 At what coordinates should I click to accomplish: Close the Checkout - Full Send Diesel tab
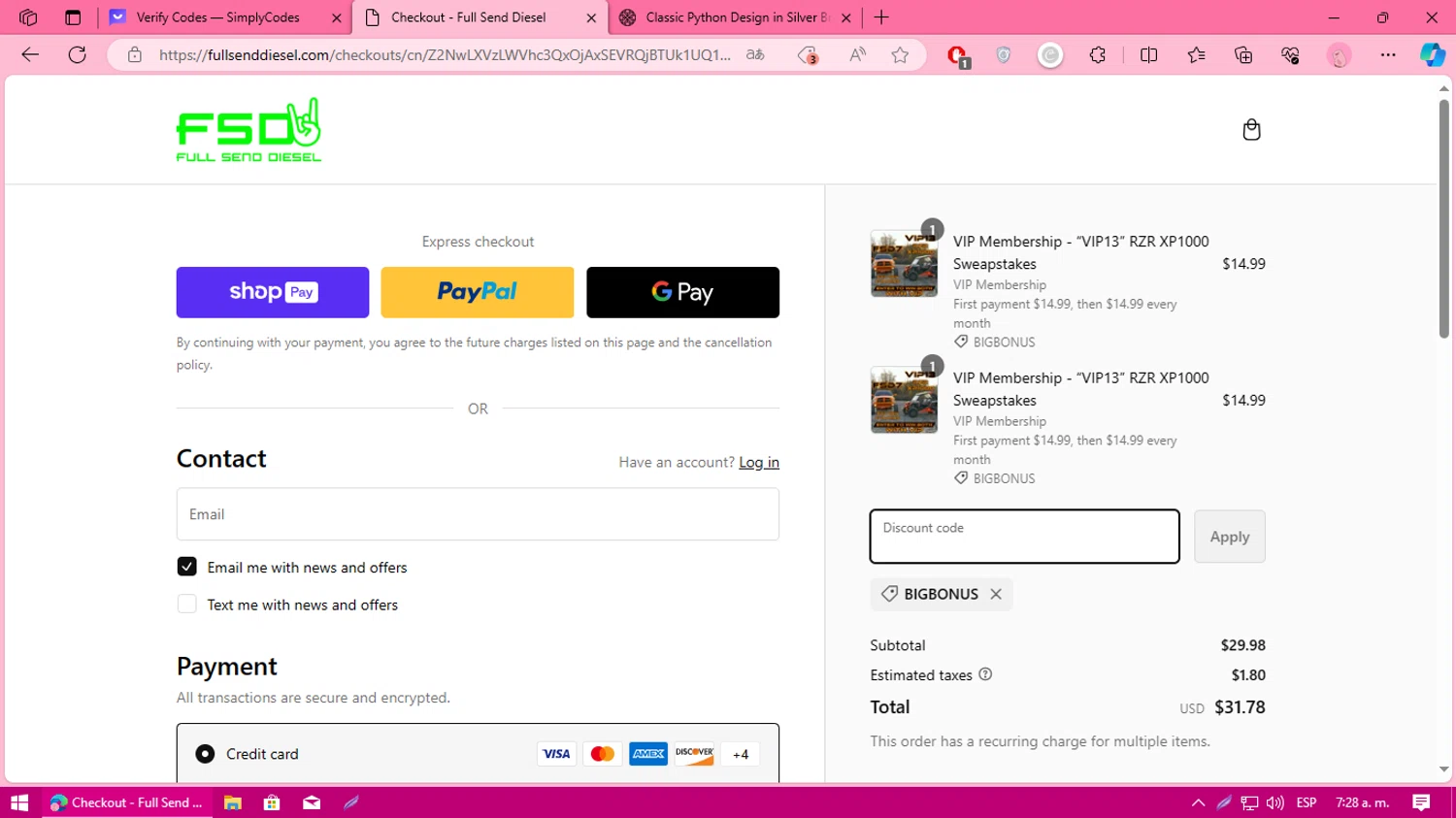pos(591,17)
